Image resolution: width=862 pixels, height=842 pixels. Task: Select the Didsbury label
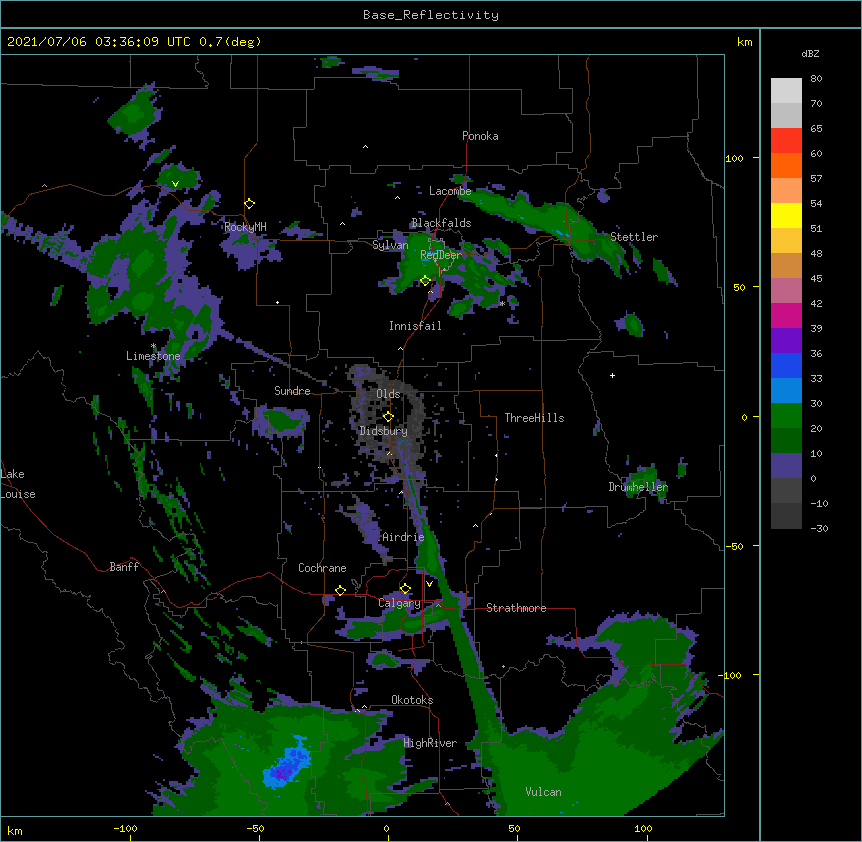click(x=383, y=431)
